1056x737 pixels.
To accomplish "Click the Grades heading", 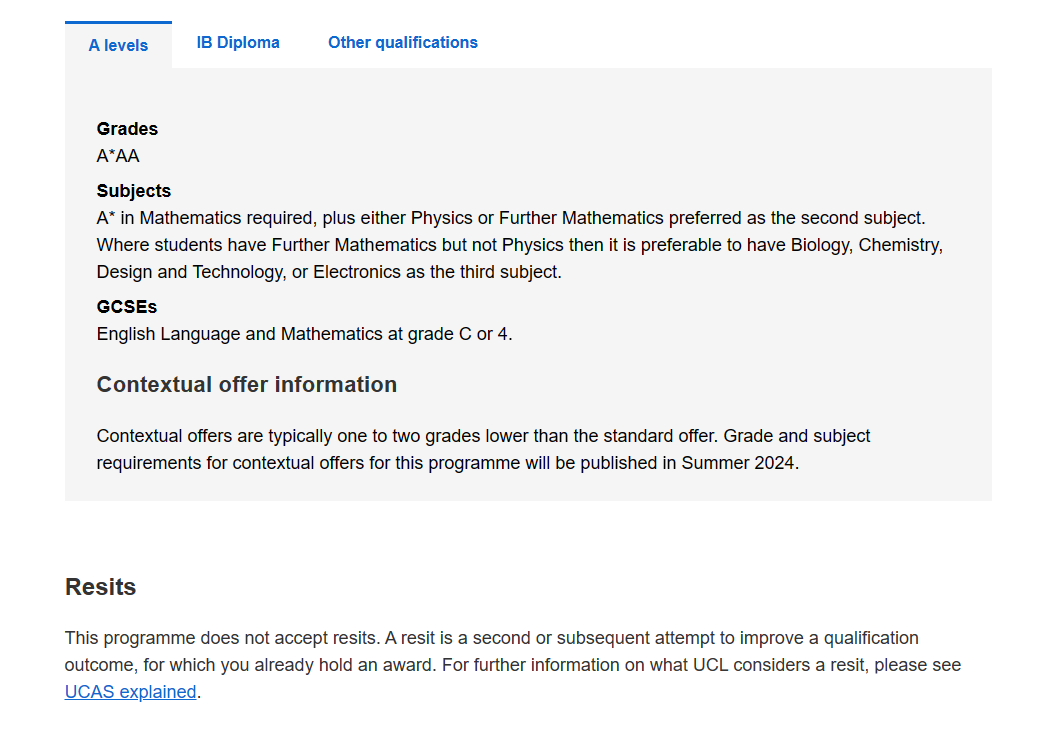I will tap(127, 129).
